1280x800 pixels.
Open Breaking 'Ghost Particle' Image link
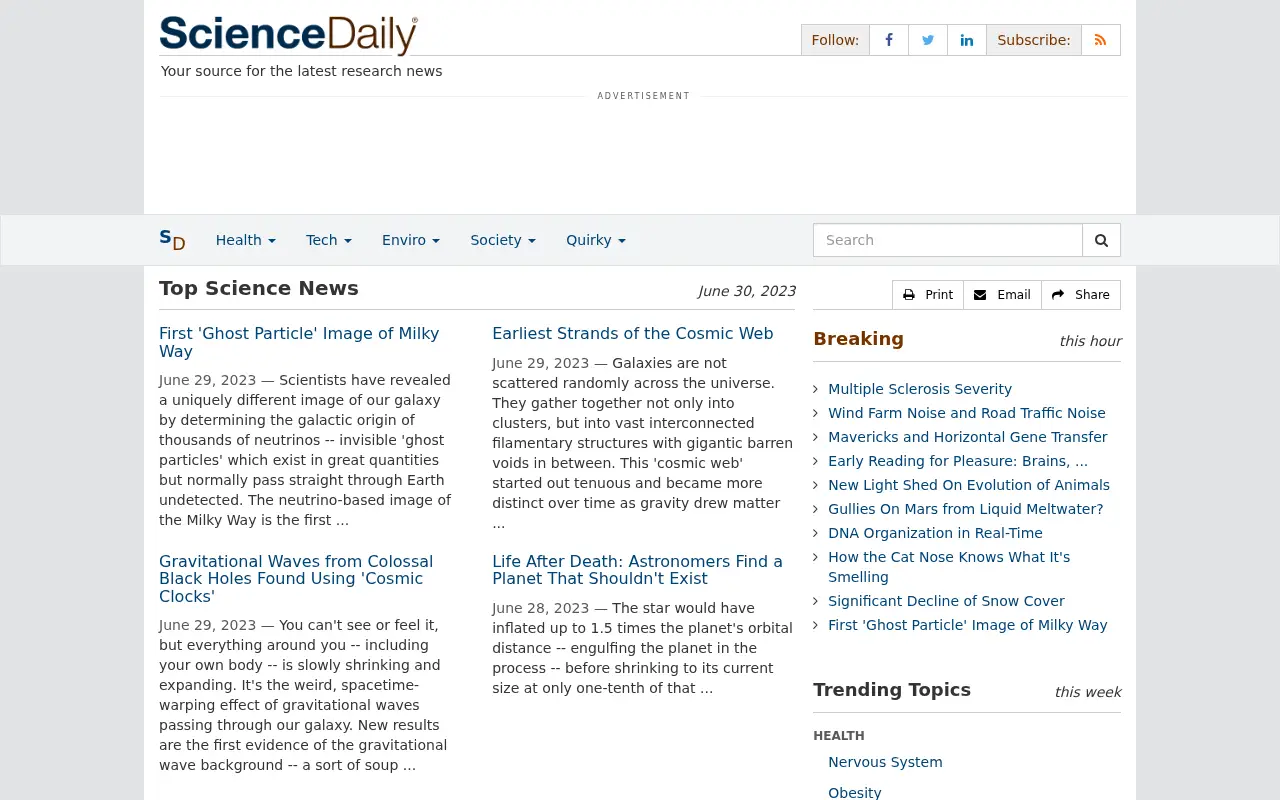coord(968,625)
